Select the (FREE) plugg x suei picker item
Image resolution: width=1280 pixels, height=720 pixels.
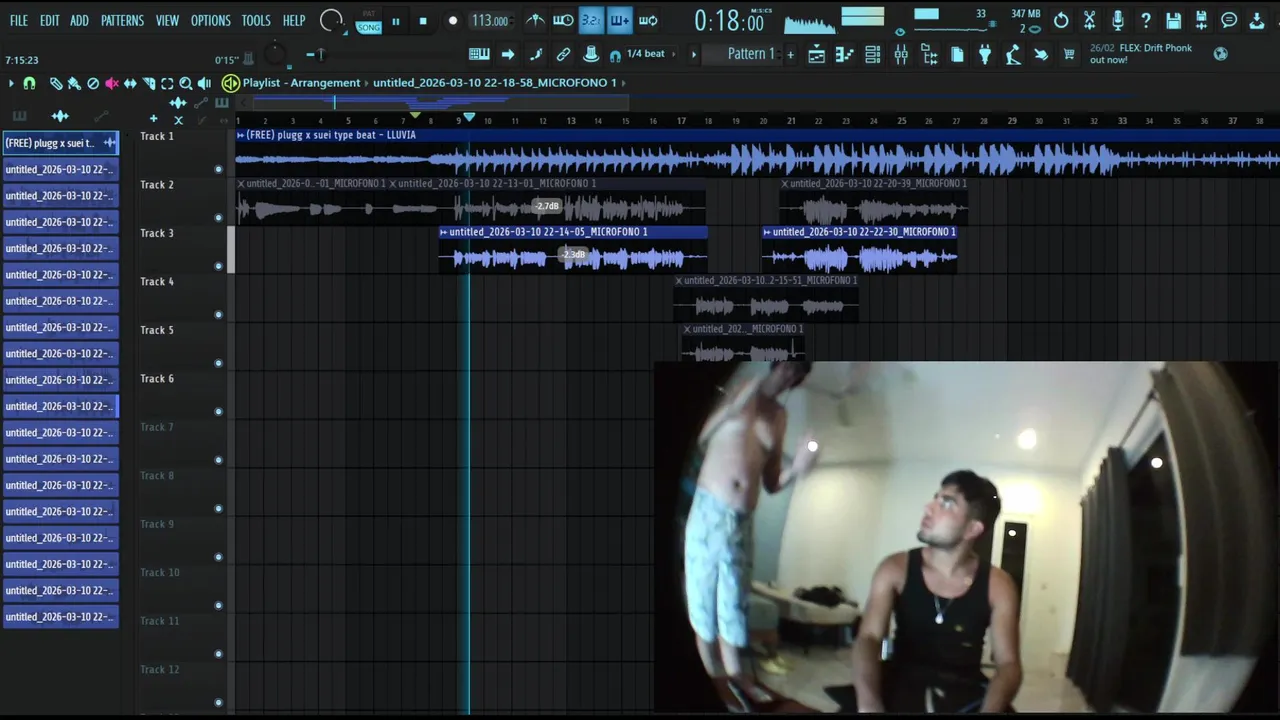pyautogui.click(x=60, y=143)
